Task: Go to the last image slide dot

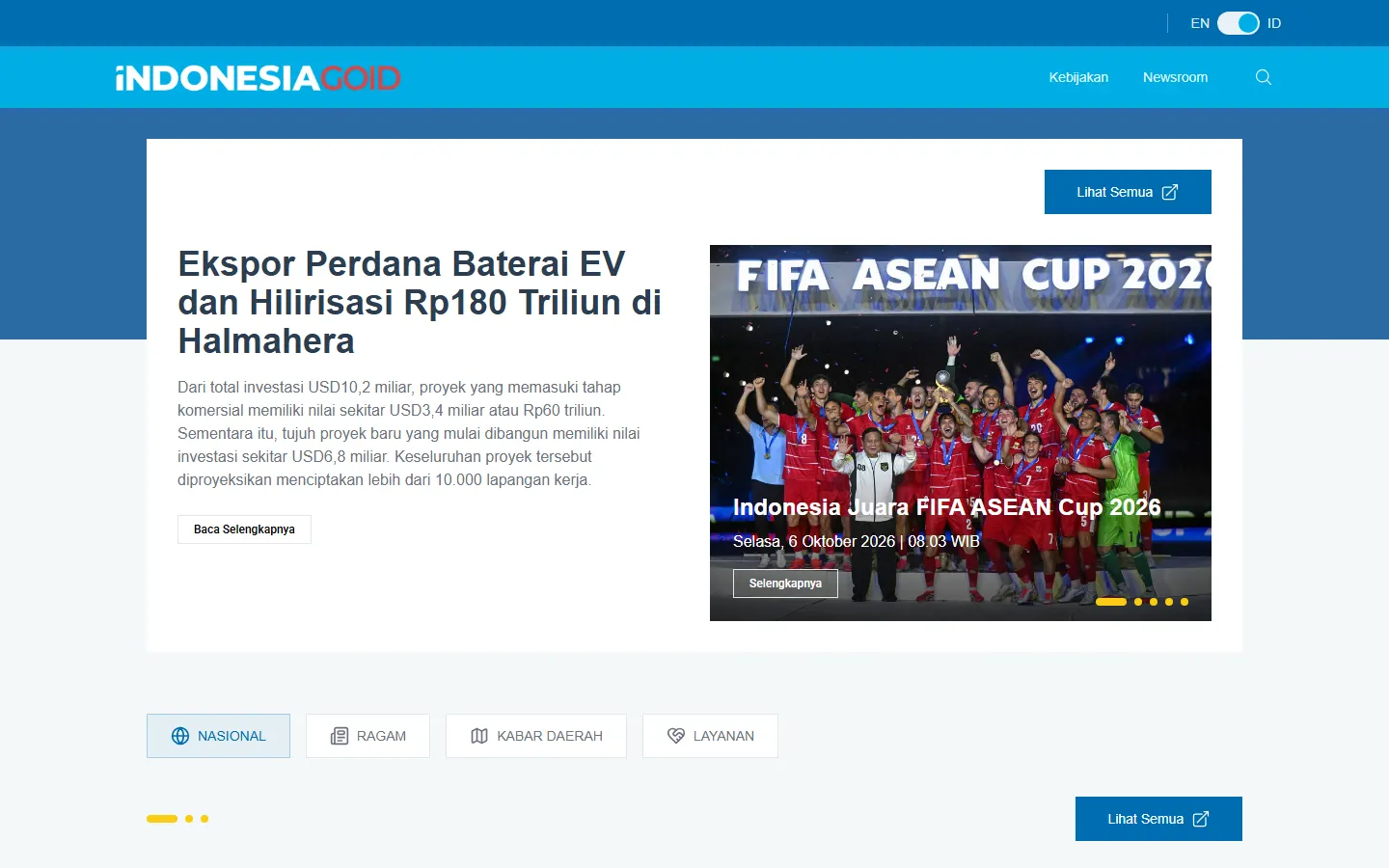Action: (1185, 602)
